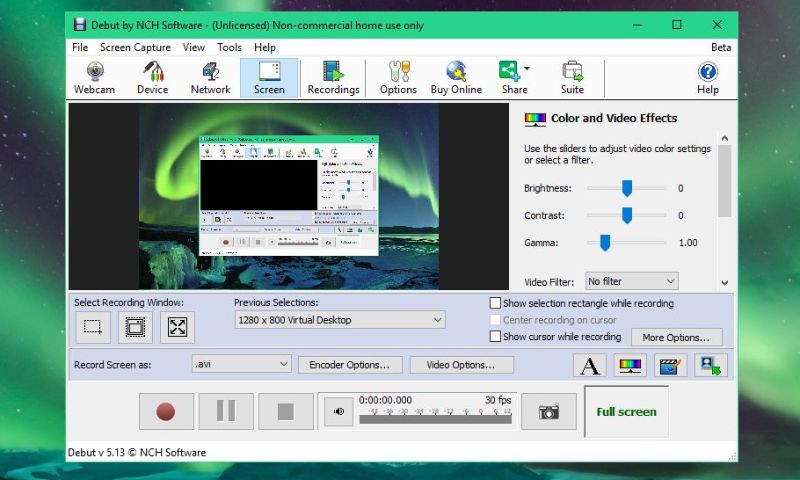The width and height of the screenshot is (800, 480).
Task: Open the Previous Selections dropdown
Action: [x=339, y=320]
